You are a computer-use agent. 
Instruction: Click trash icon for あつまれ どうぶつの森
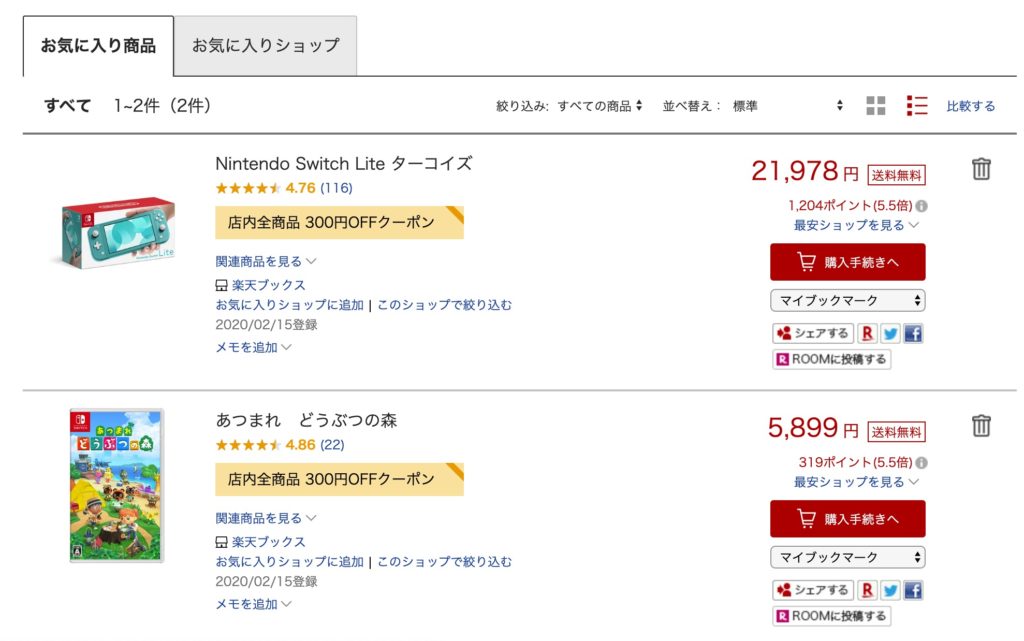pos(981,426)
